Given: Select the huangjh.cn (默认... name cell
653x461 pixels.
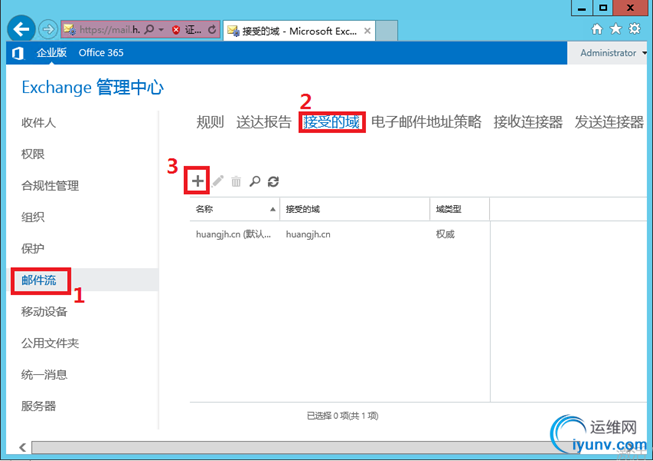Looking at the screenshot, I should pyautogui.click(x=233, y=234).
